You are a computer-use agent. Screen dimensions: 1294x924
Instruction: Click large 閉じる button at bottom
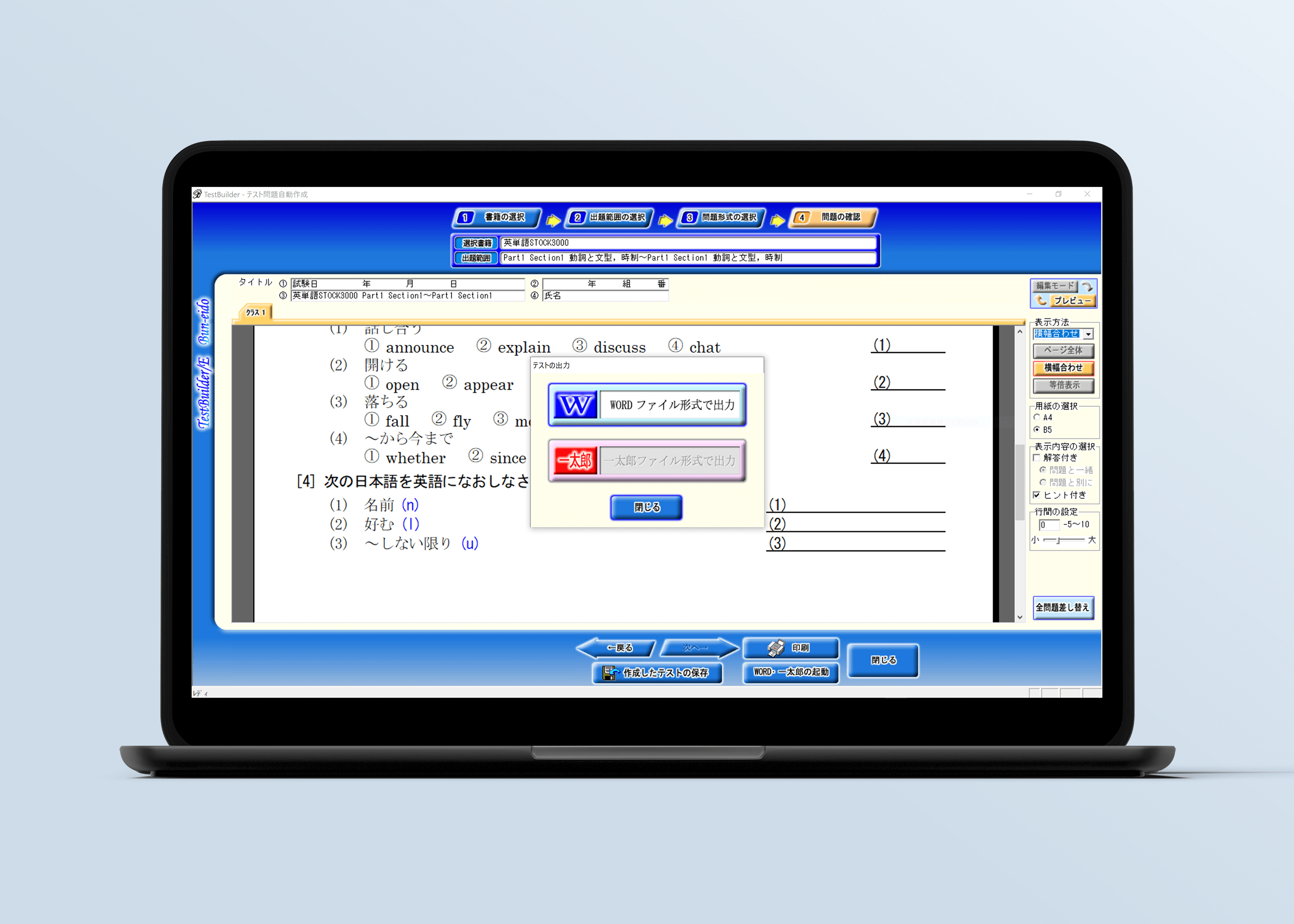(883, 660)
